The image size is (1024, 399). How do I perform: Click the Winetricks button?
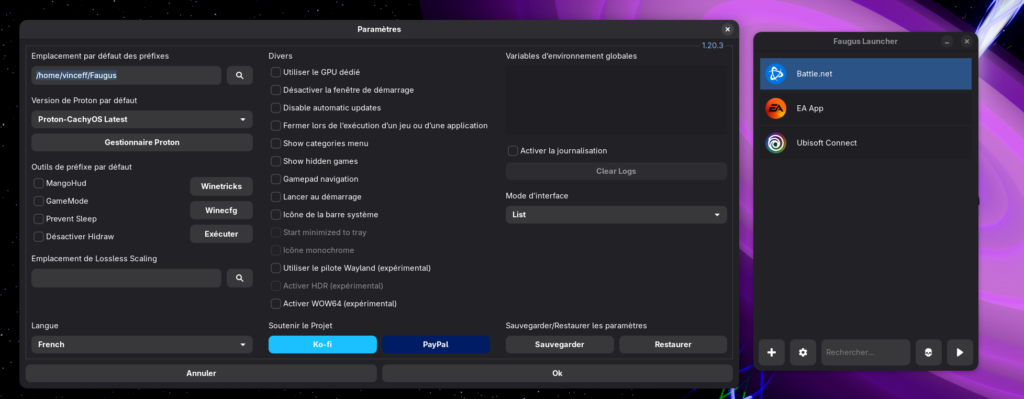tap(221, 187)
